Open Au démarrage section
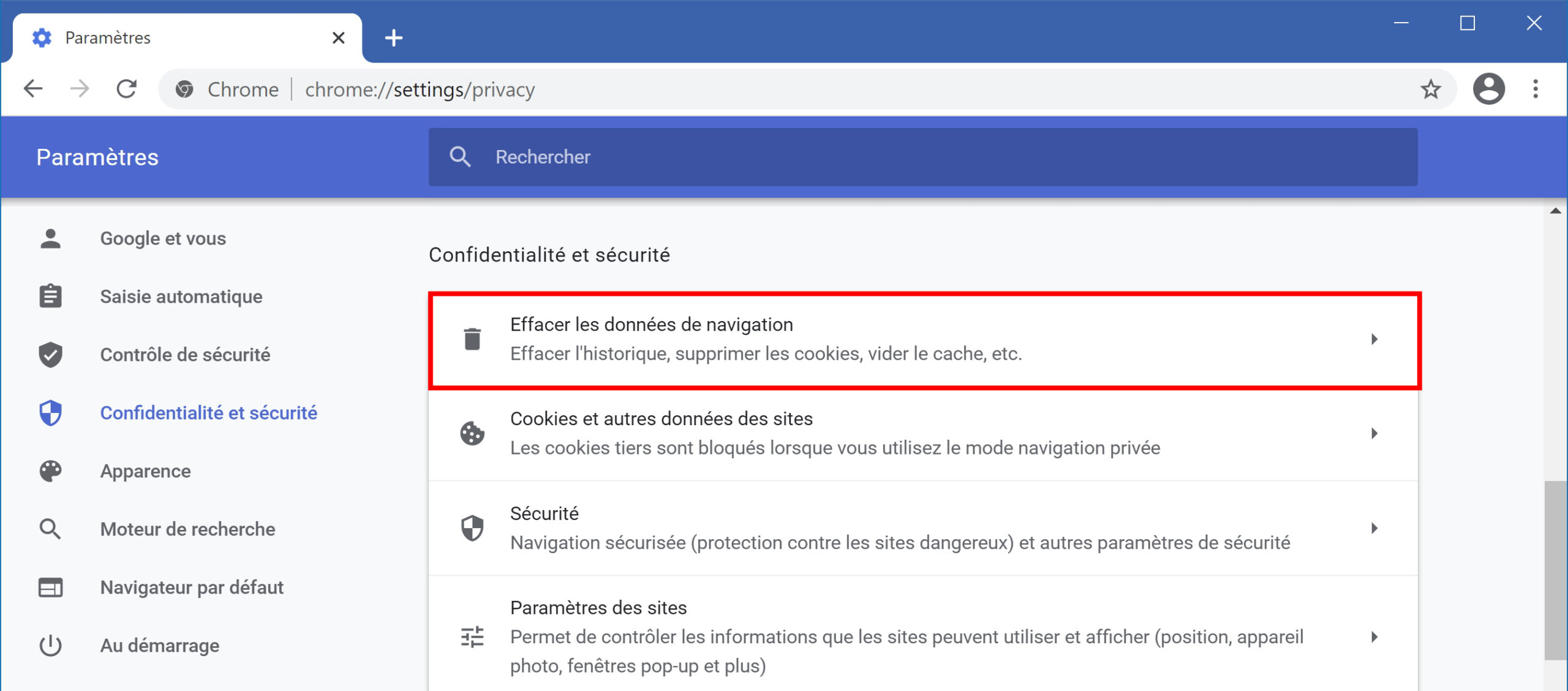 [x=159, y=646]
